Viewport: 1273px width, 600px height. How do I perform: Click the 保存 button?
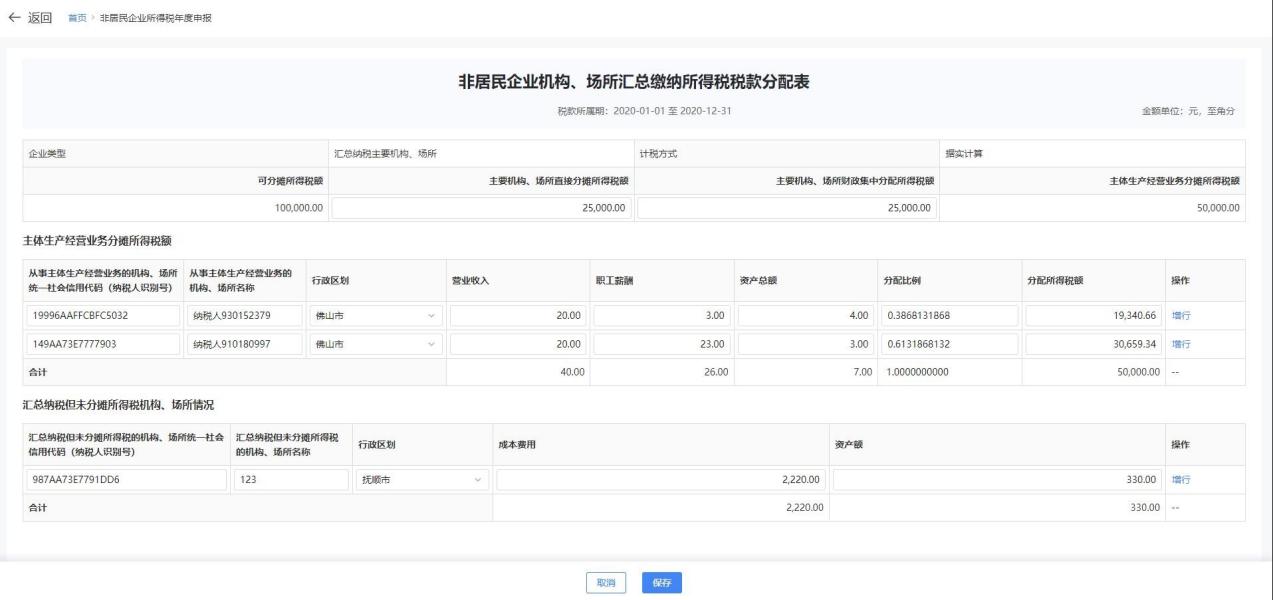tap(662, 583)
